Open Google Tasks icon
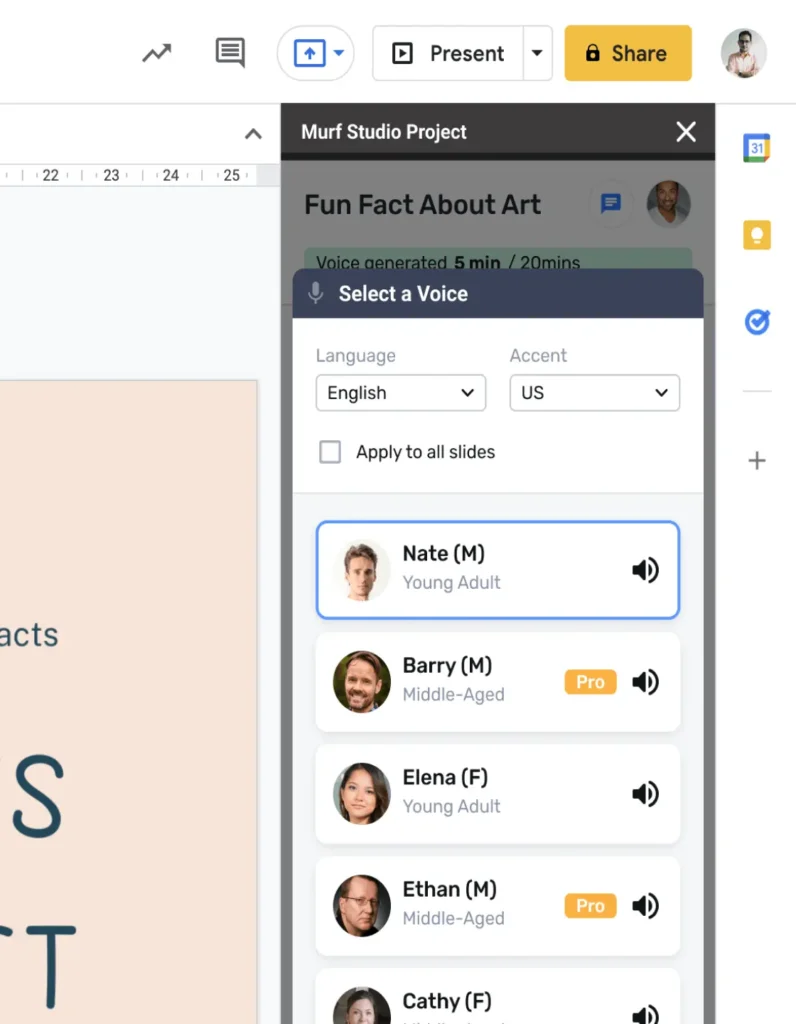 tap(757, 322)
